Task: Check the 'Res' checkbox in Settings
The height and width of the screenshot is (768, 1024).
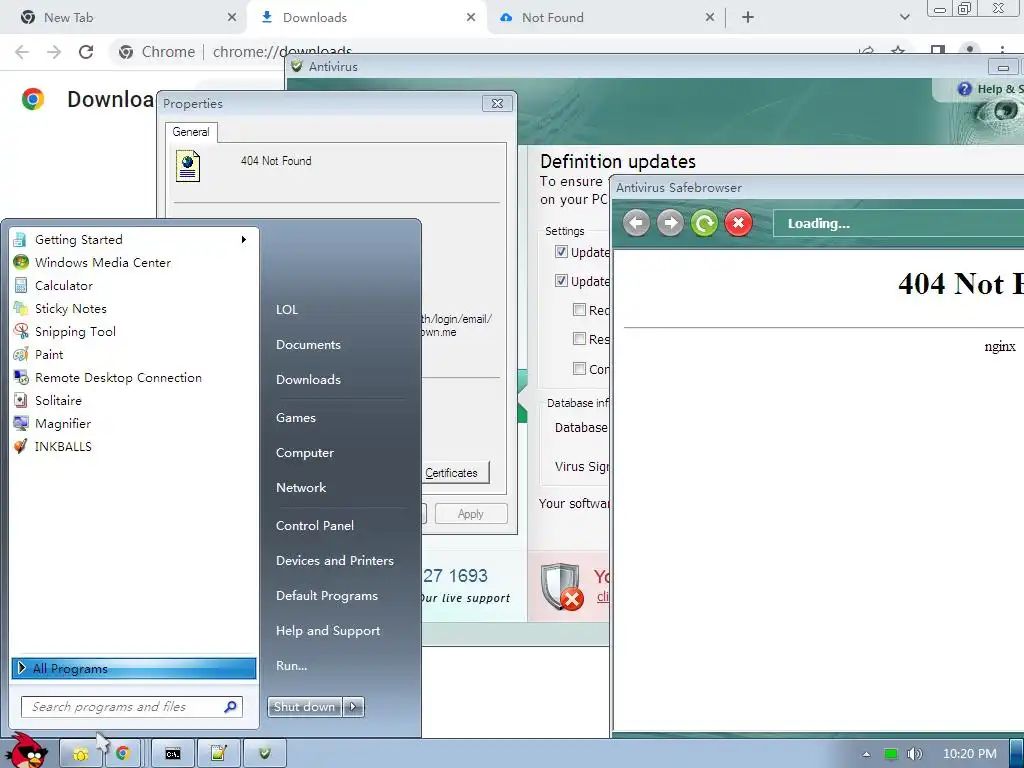Action: (x=579, y=338)
